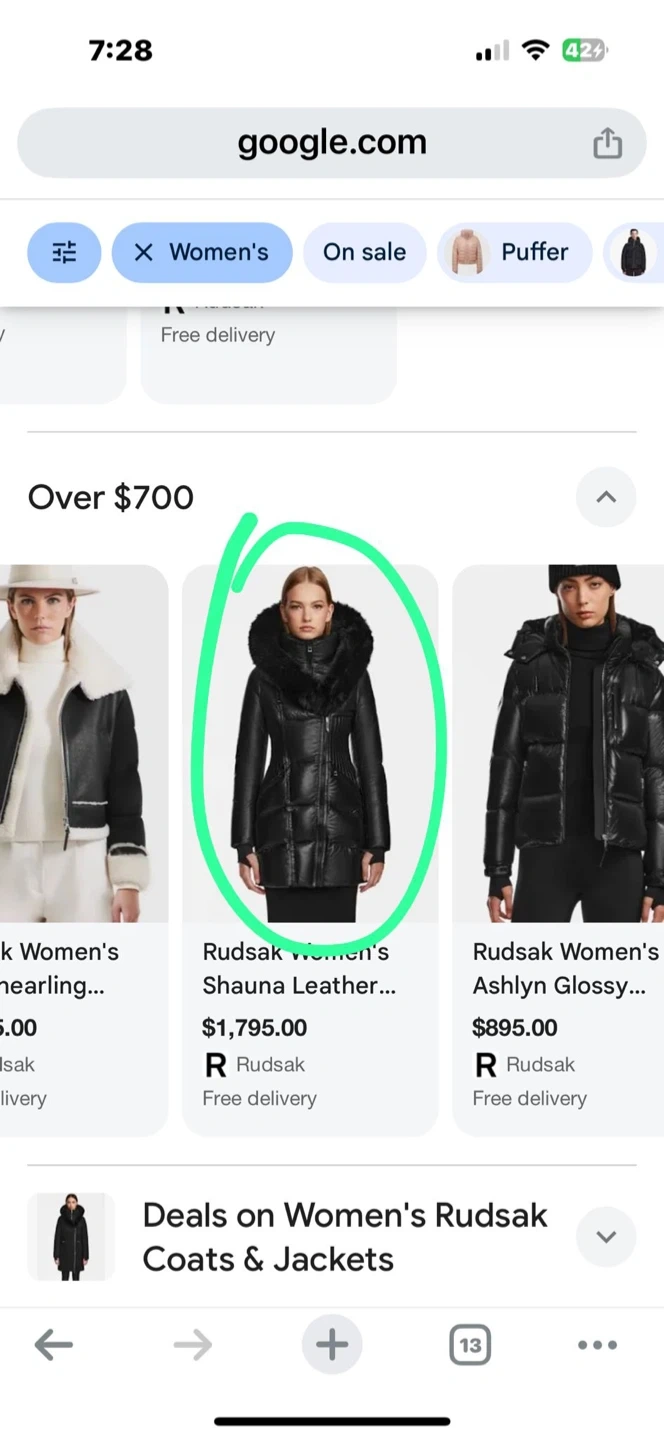Open the shearling jacket product image
This screenshot has height=1440, width=664.
84,743
